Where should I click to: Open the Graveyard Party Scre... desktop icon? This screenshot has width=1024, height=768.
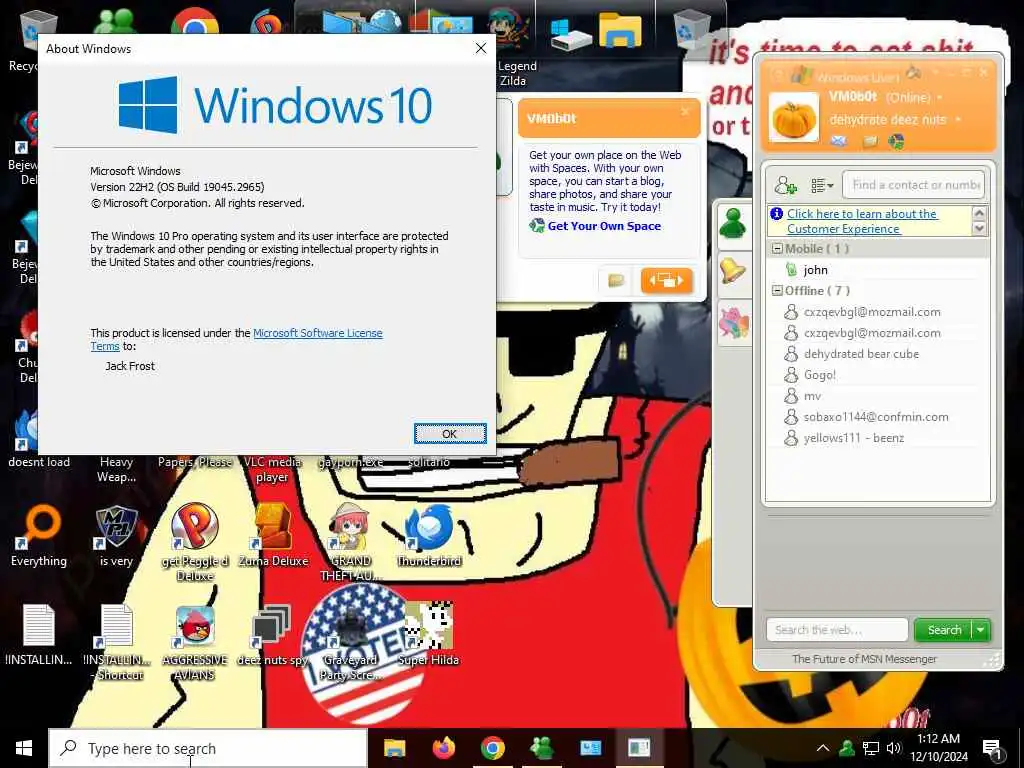(351, 643)
